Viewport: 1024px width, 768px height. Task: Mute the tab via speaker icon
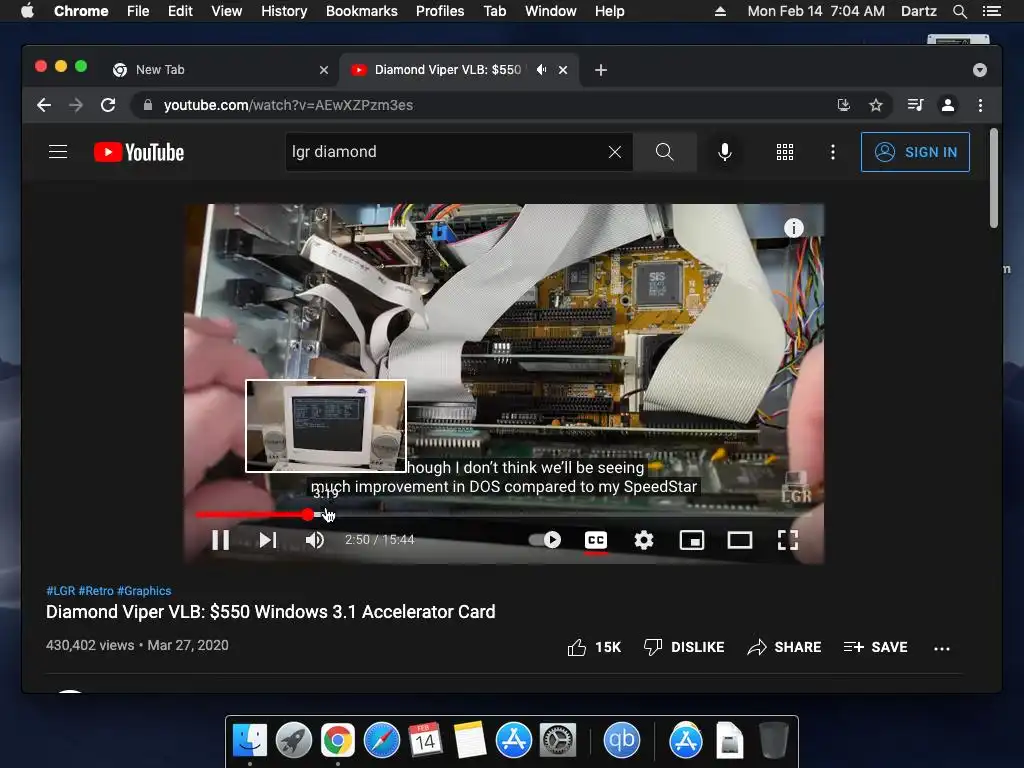coord(541,70)
